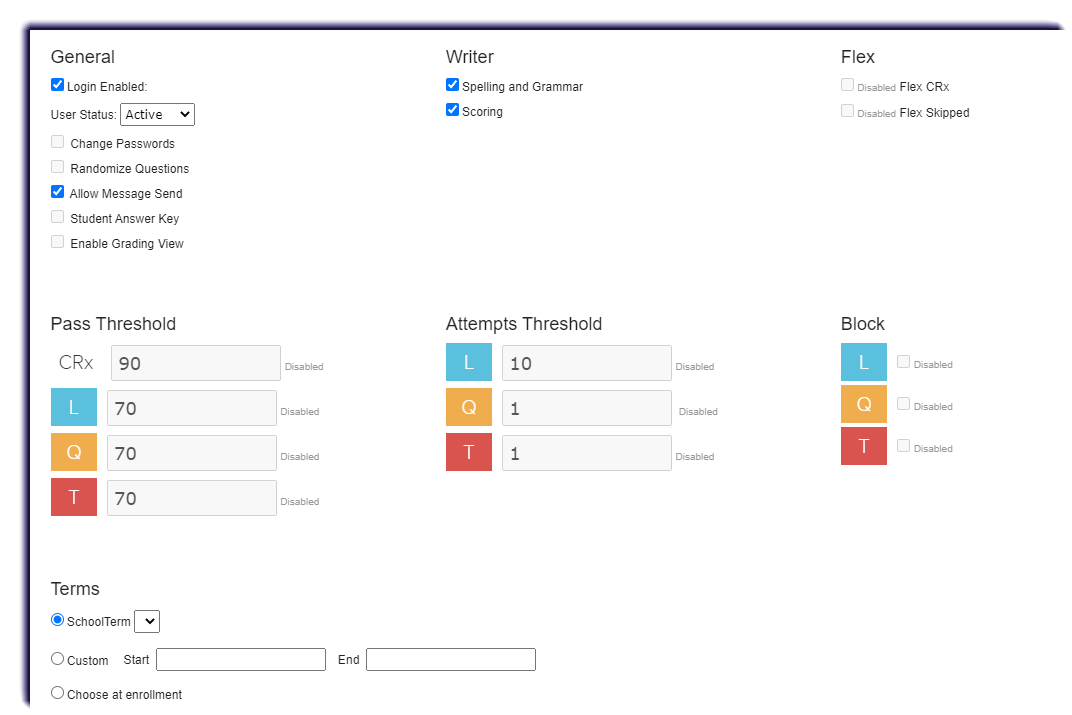
Task: Open the User Status dropdown
Action: coord(157,114)
